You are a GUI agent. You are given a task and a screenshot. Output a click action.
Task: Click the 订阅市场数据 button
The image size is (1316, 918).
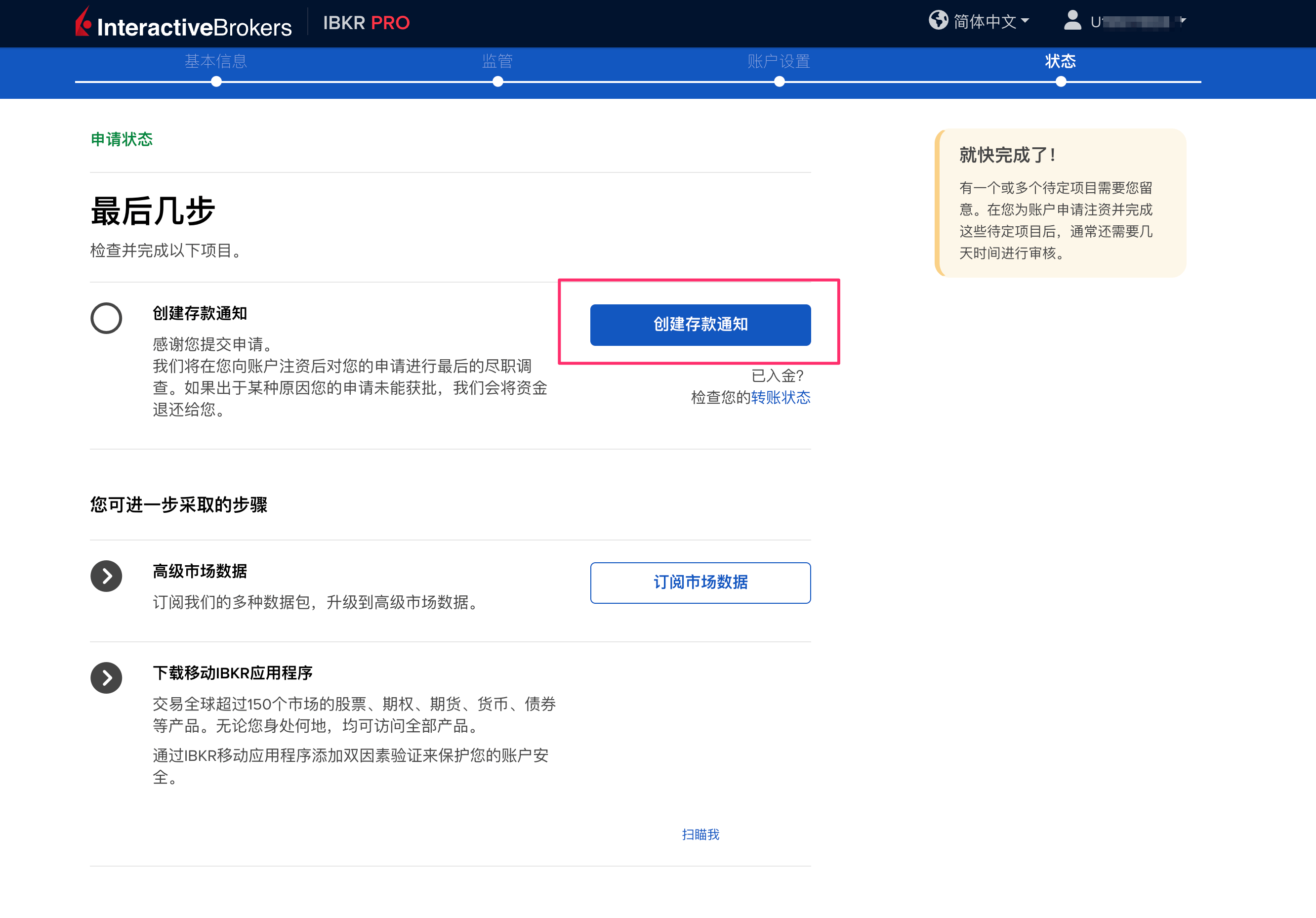[x=700, y=583]
